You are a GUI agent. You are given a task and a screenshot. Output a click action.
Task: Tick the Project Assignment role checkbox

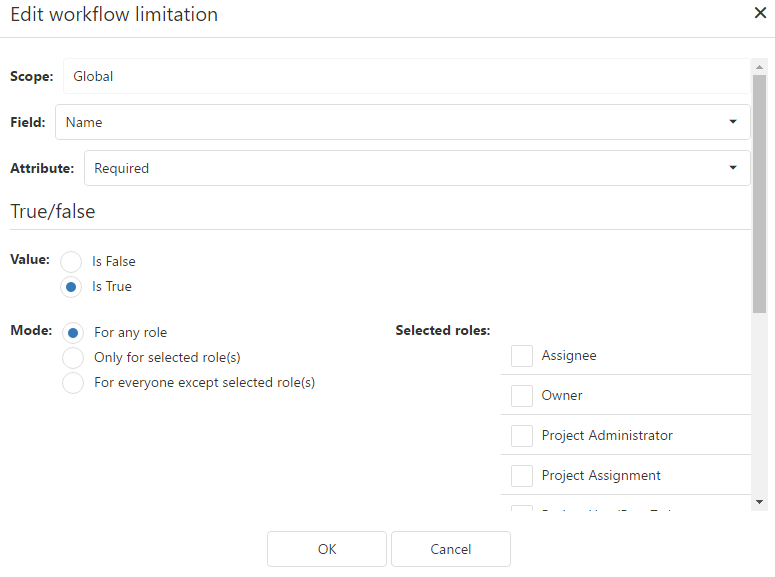(x=522, y=476)
